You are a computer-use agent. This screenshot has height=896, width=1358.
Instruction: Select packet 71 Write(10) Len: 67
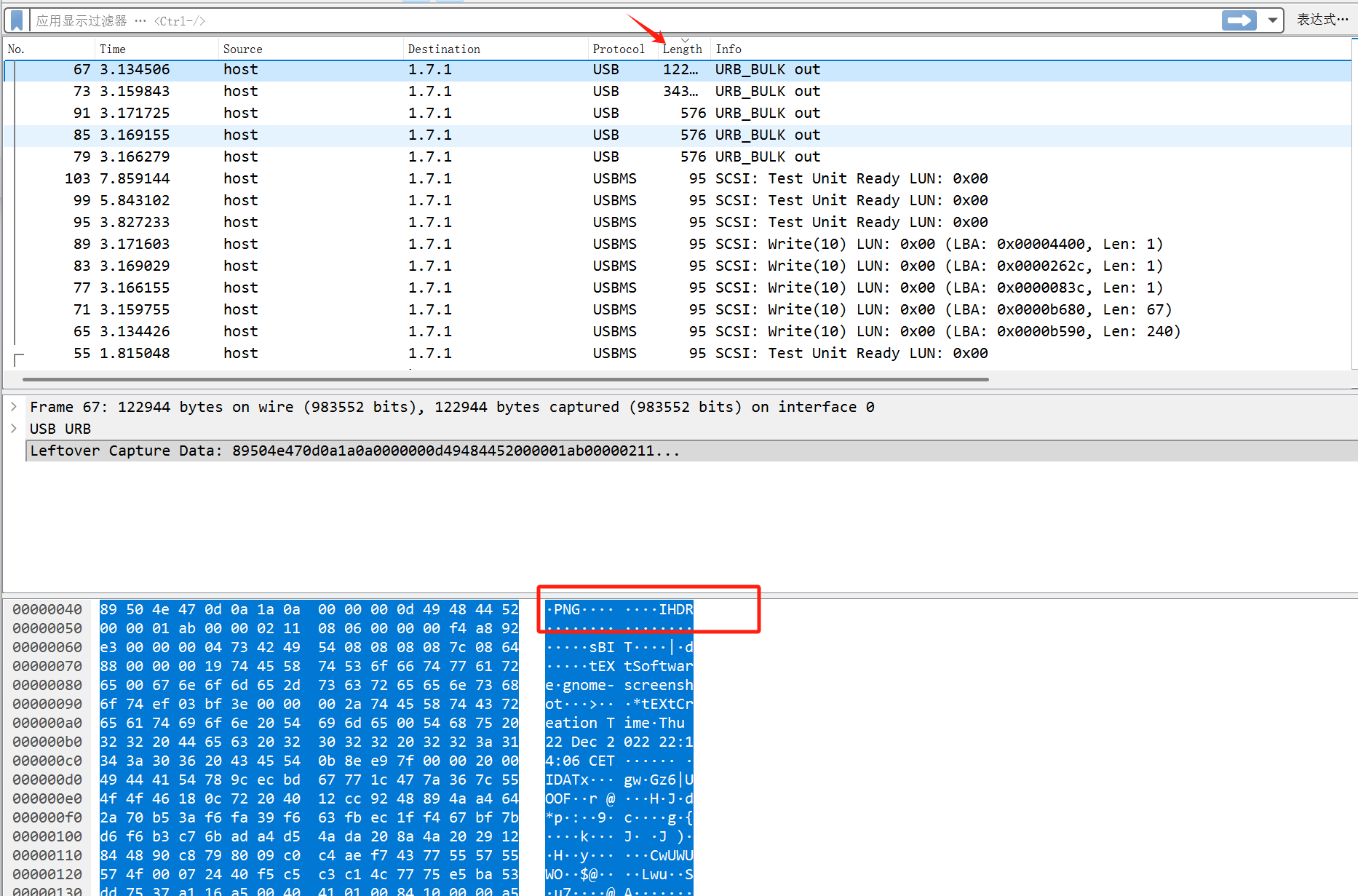pos(677,310)
